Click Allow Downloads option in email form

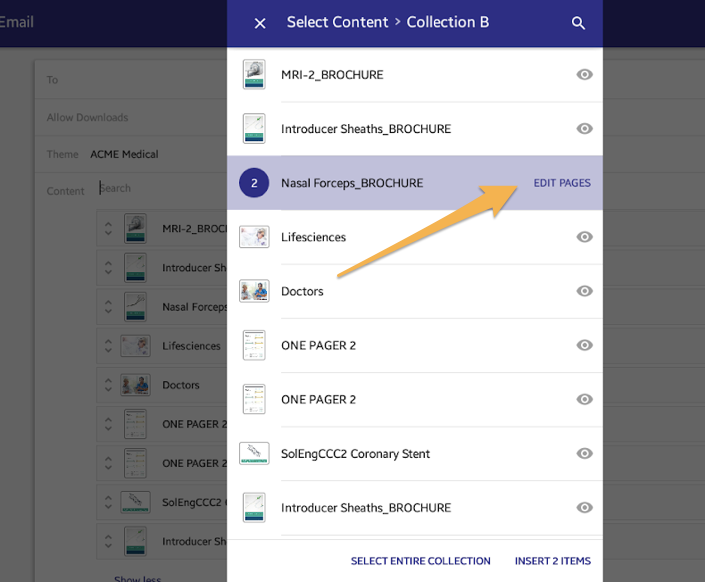point(87,117)
